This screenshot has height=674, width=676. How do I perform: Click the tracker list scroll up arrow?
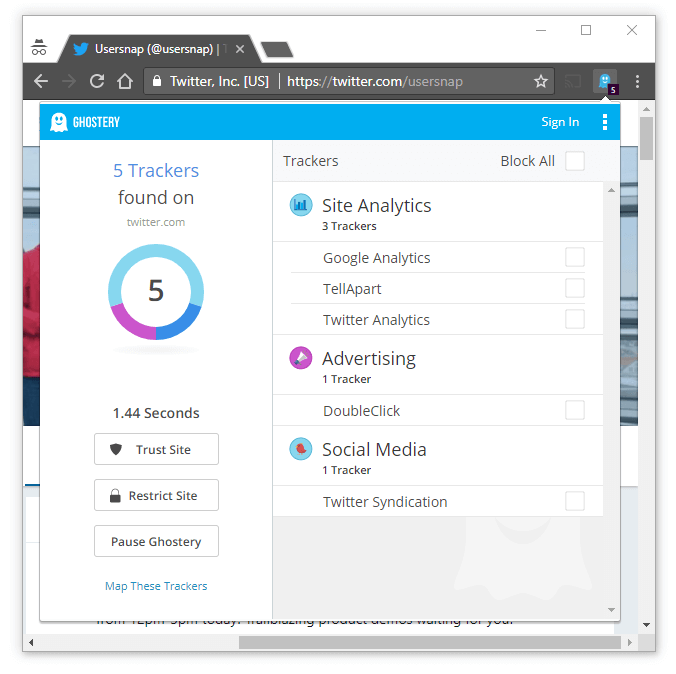click(x=611, y=190)
